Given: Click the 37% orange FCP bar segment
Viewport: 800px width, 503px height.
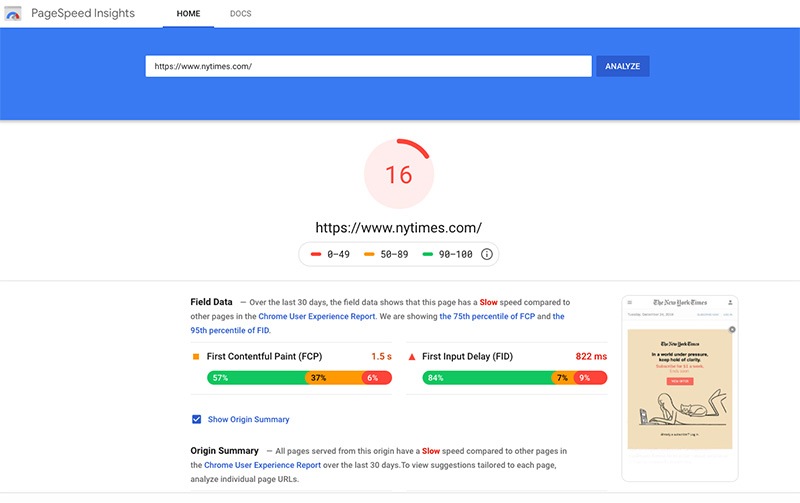Looking at the screenshot, I should 333,378.
